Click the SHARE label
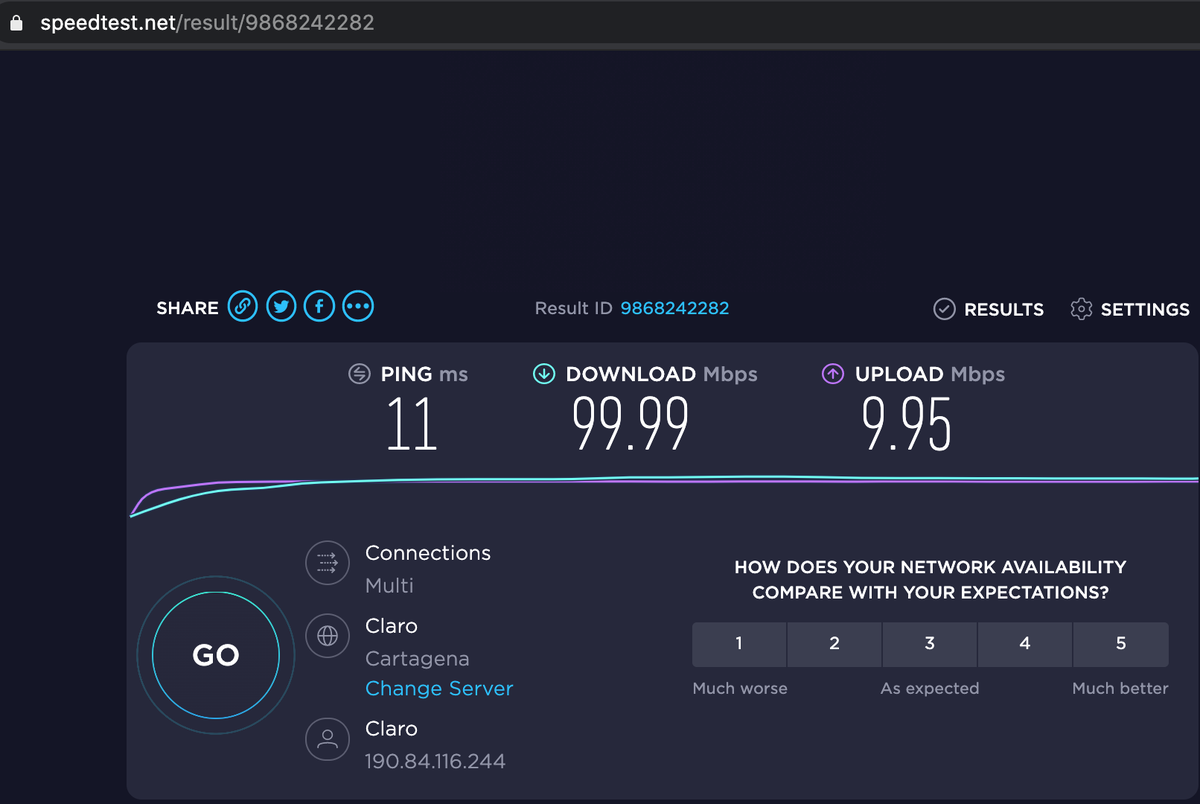Image resolution: width=1200 pixels, height=804 pixels. pos(187,308)
